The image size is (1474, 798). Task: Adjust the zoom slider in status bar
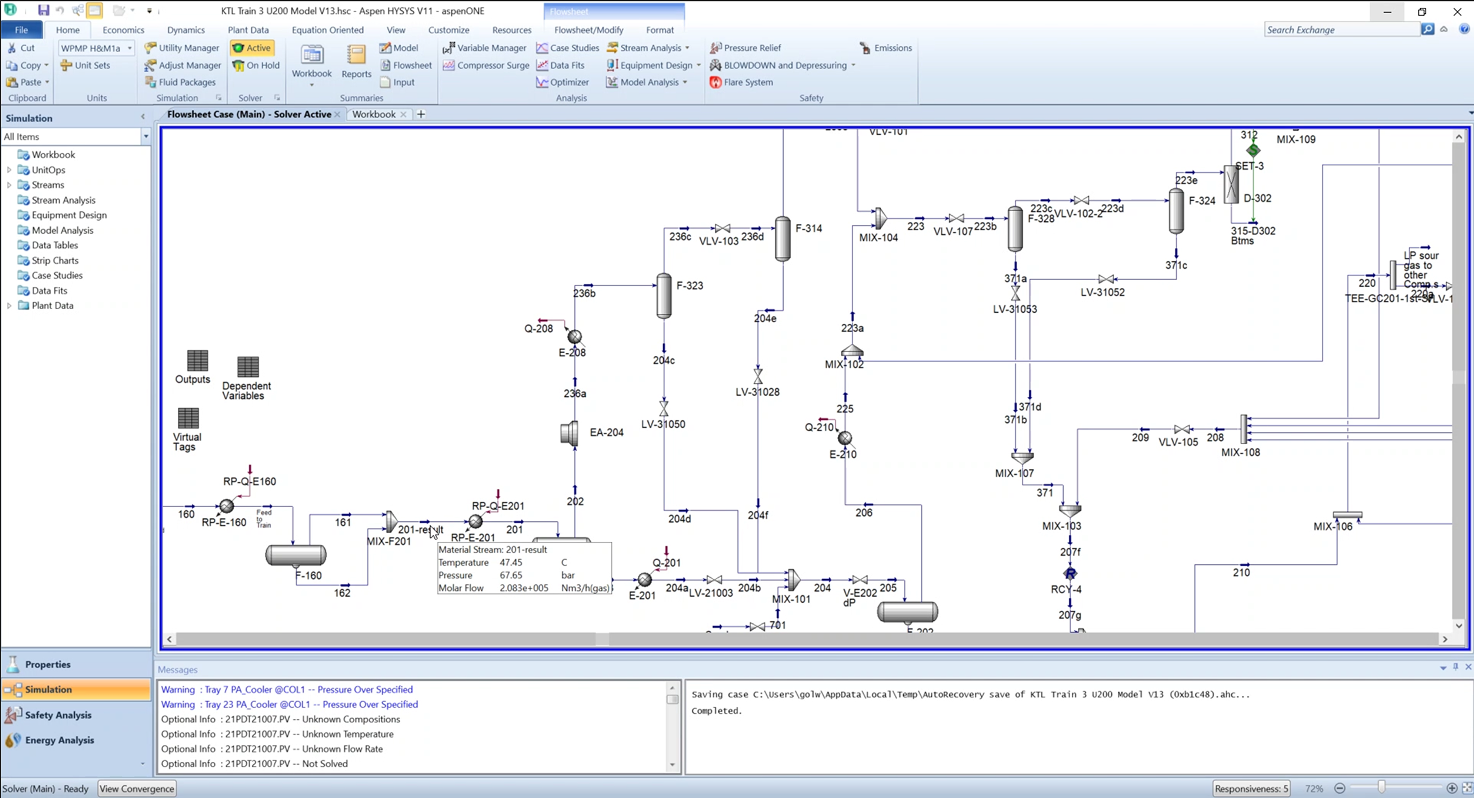tap(1382, 789)
